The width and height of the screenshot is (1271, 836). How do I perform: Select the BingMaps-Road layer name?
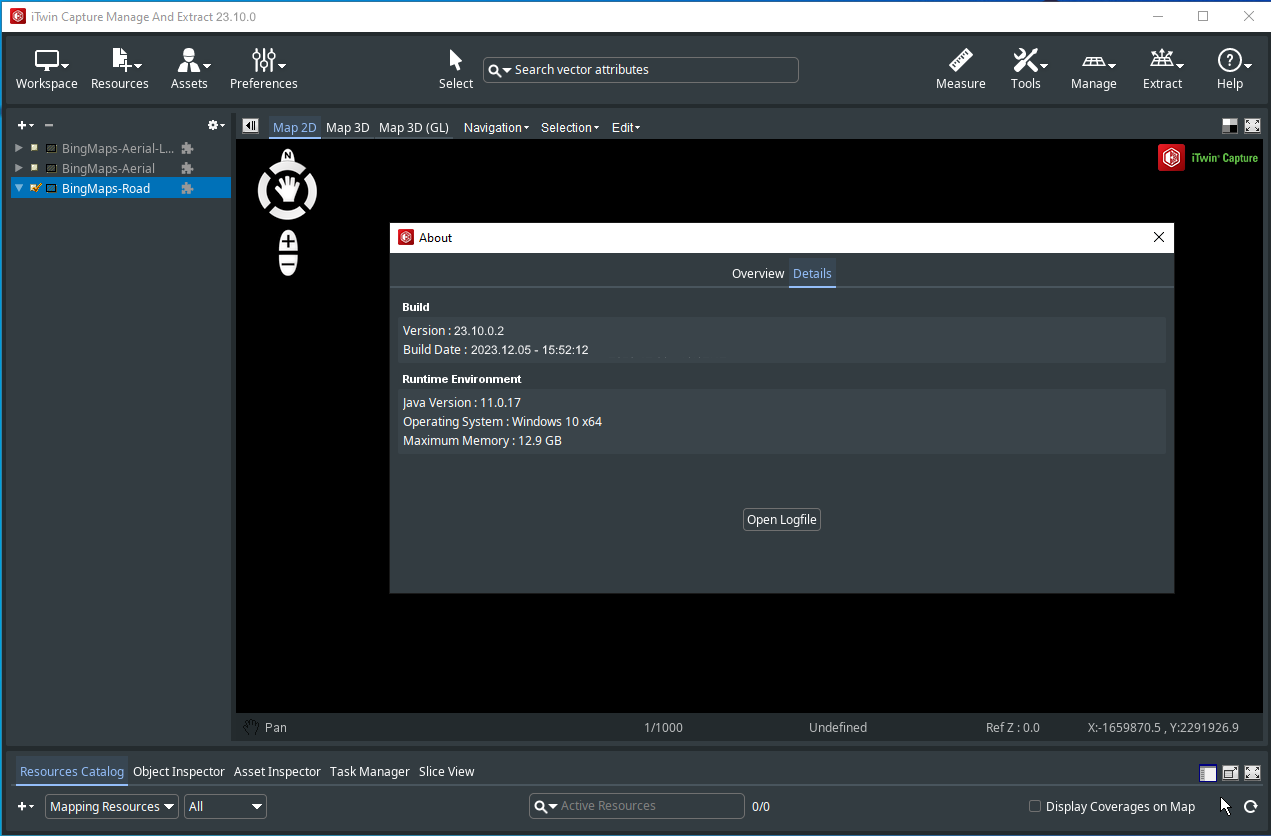(x=106, y=188)
